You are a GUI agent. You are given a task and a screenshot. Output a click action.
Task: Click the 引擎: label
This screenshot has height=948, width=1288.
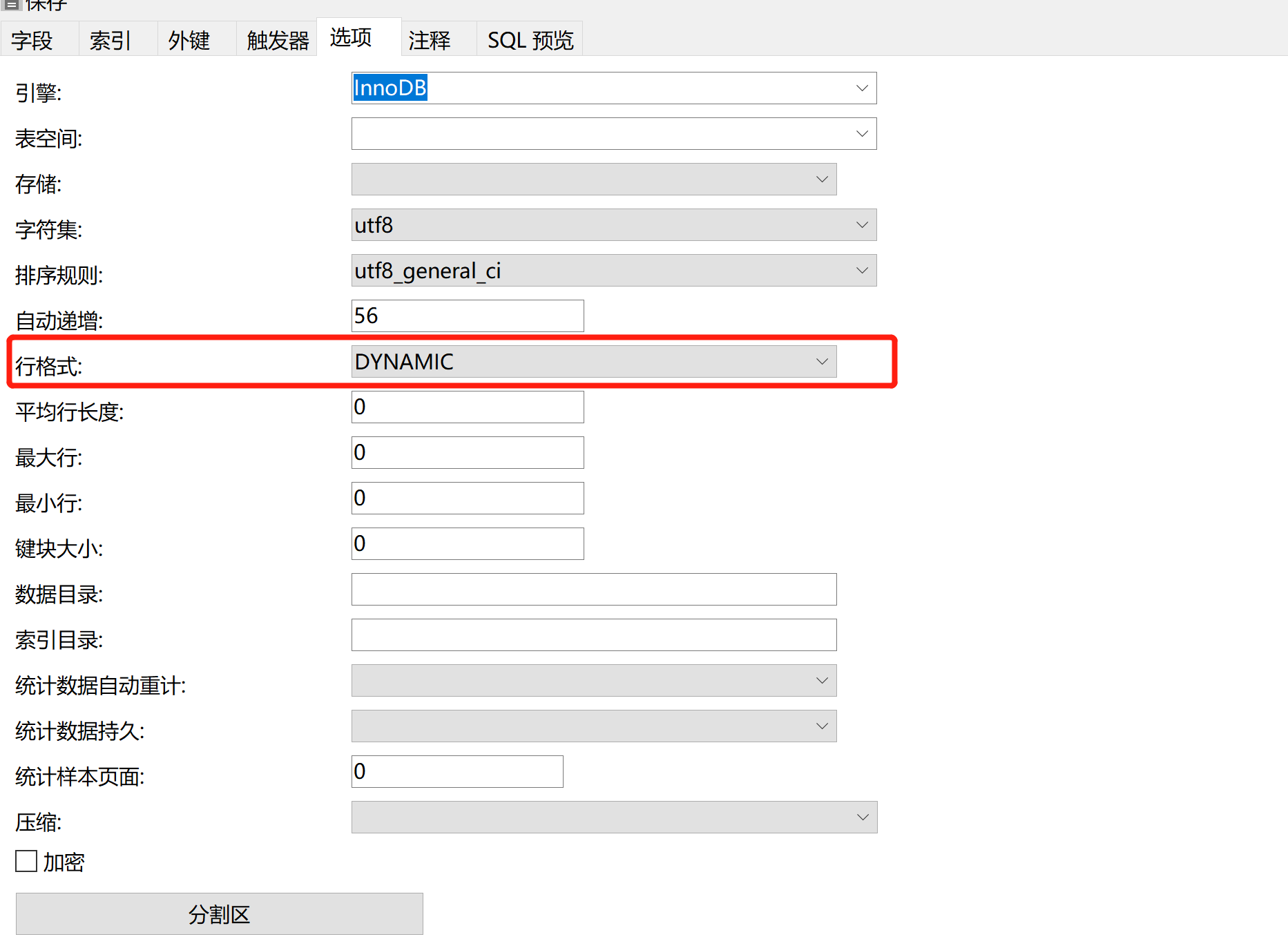(39, 93)
